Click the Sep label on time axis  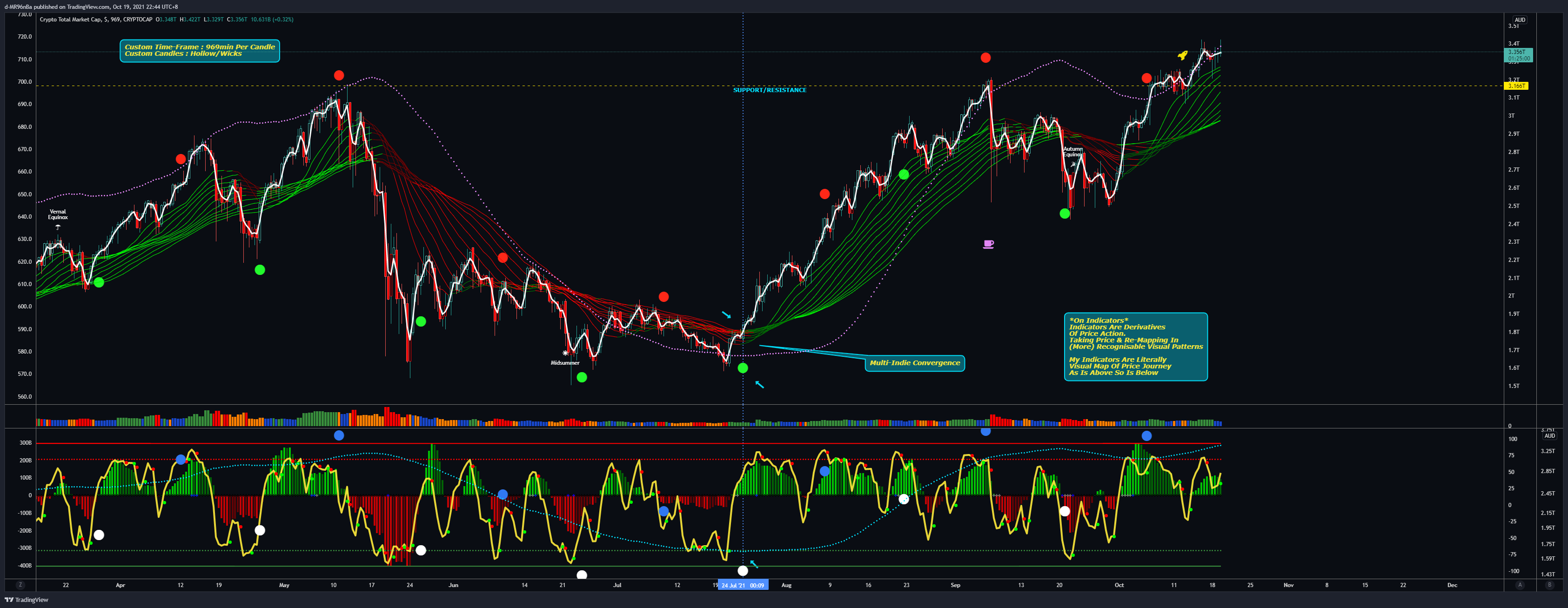[x=955, y=585]
